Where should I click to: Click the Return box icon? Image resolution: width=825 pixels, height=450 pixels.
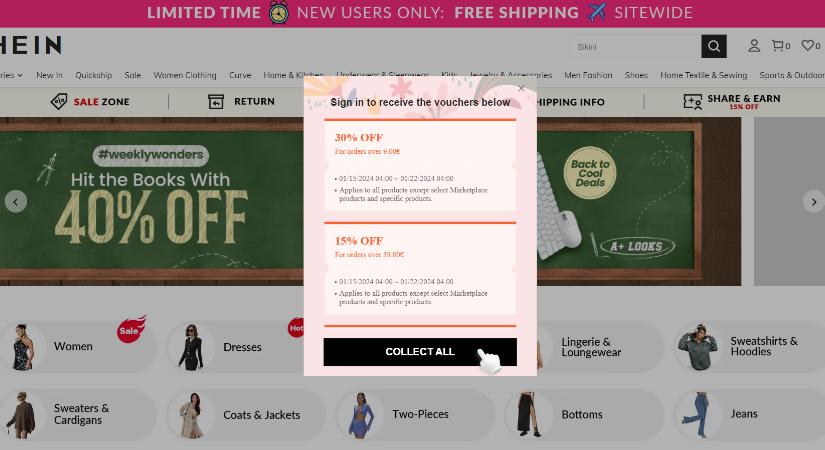[216, 101]
